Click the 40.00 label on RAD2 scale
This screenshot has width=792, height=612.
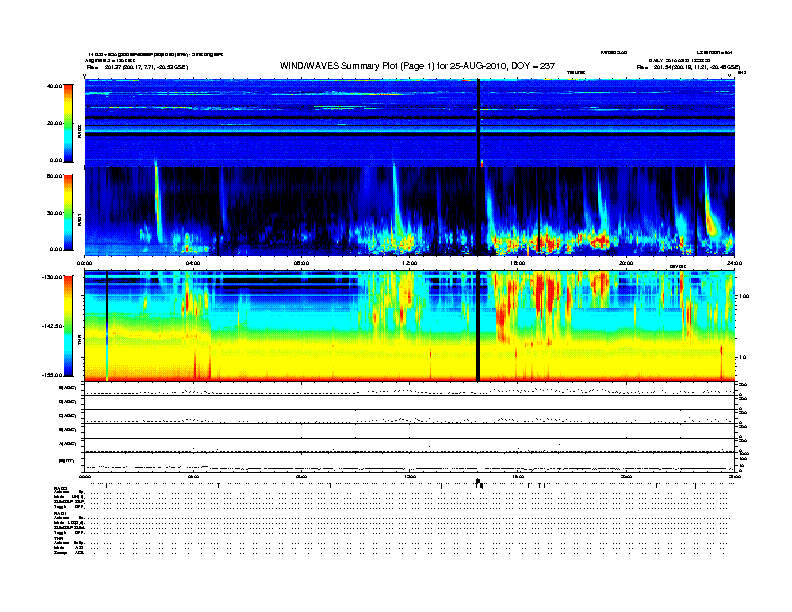pyautogui.click(x=54, y=86)
